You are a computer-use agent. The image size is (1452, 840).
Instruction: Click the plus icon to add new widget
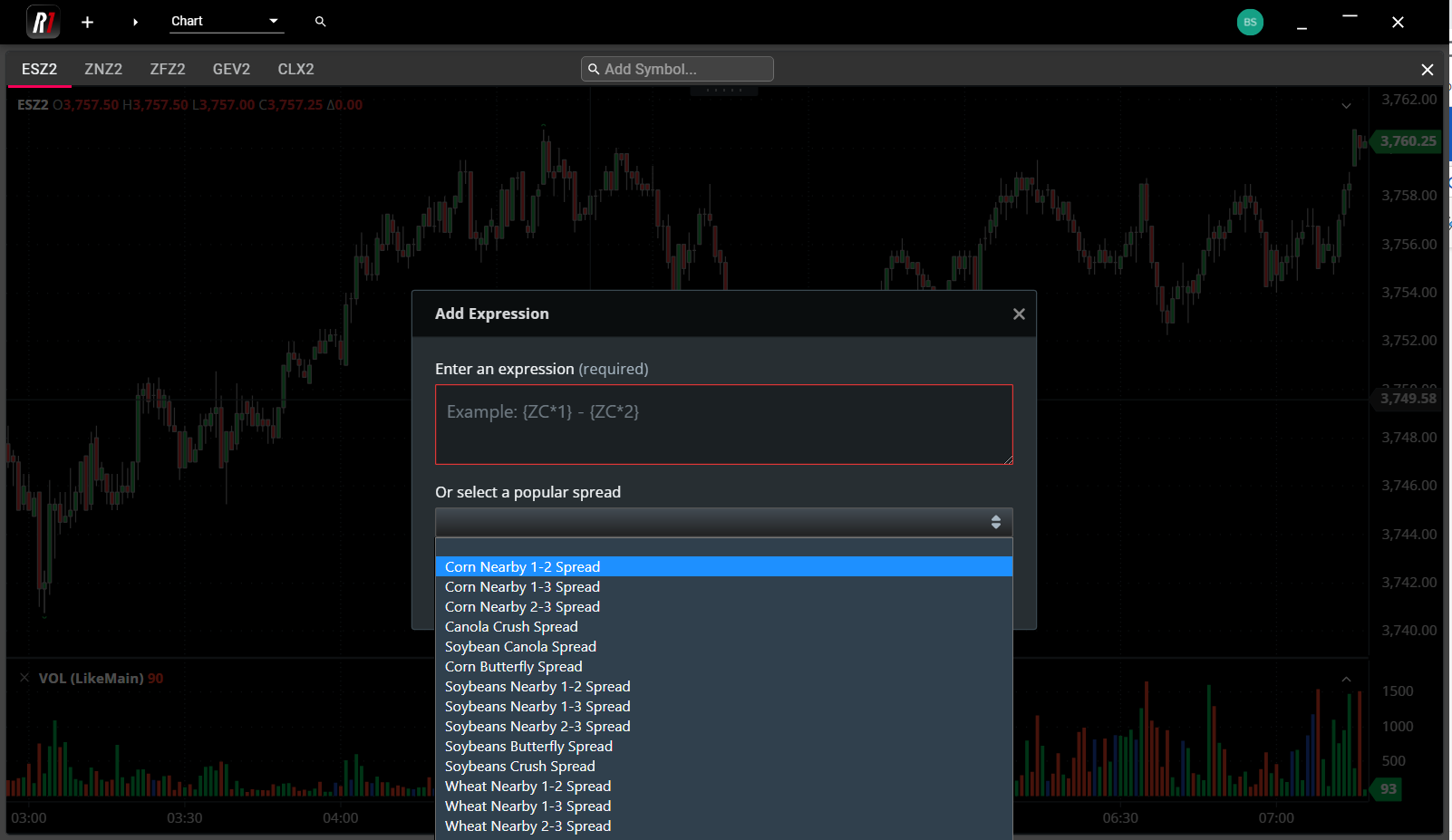click(x=87, y=22)
